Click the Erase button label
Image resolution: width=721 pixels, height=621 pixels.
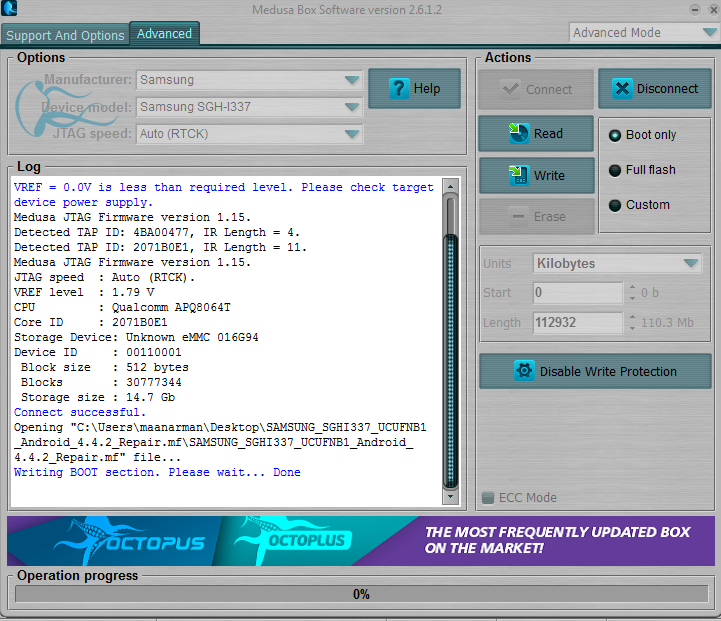click(x=549, y=216)
